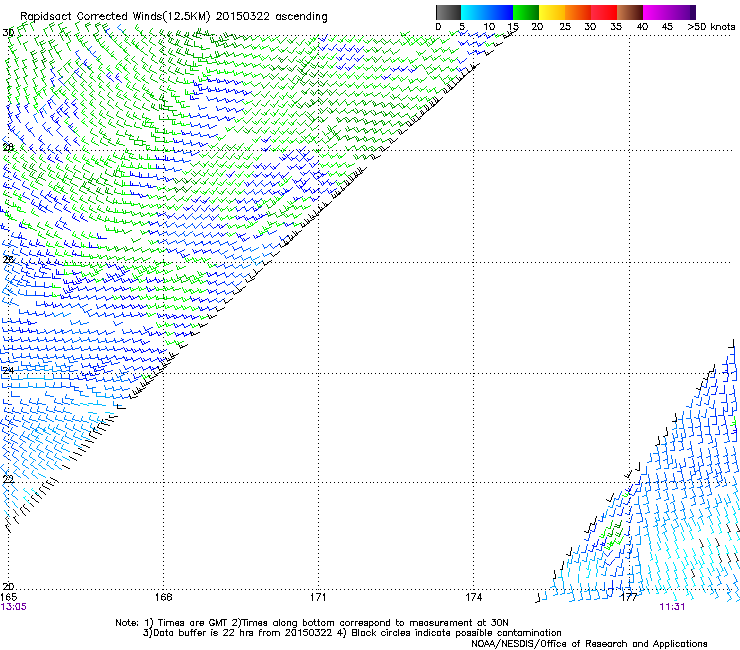The width and height of the screenshot is (740, 650).
Task: Click the yellow 20-25 knots legend segment
Action: [552, 12]
